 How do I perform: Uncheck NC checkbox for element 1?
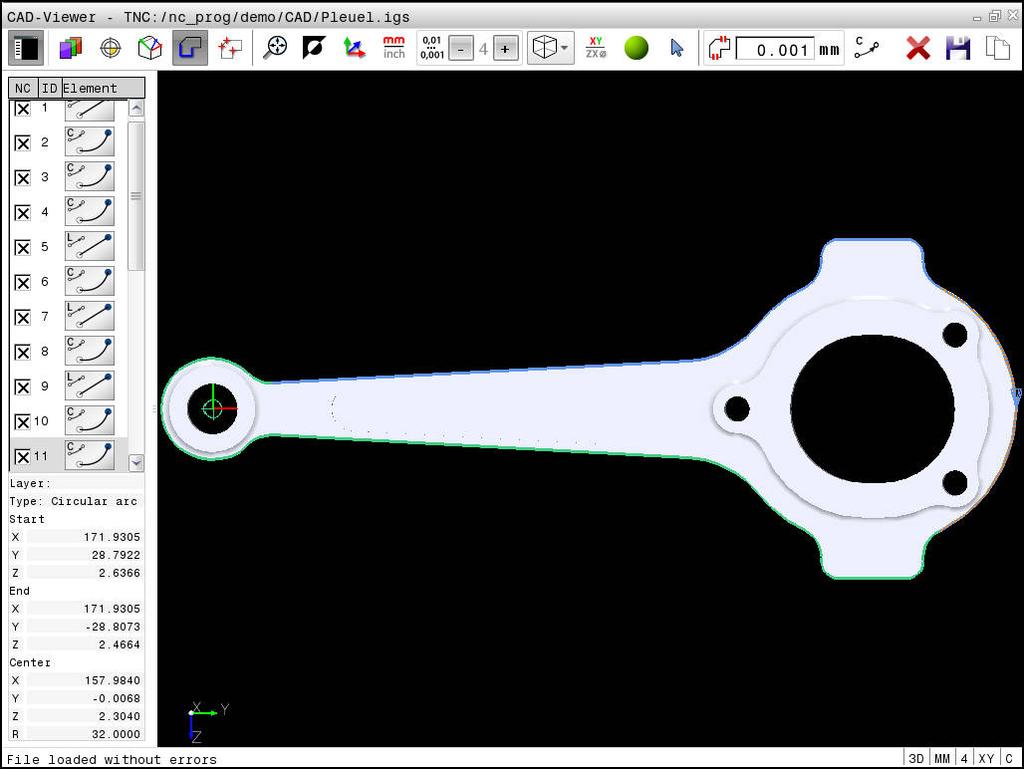[x=22, y=108]
